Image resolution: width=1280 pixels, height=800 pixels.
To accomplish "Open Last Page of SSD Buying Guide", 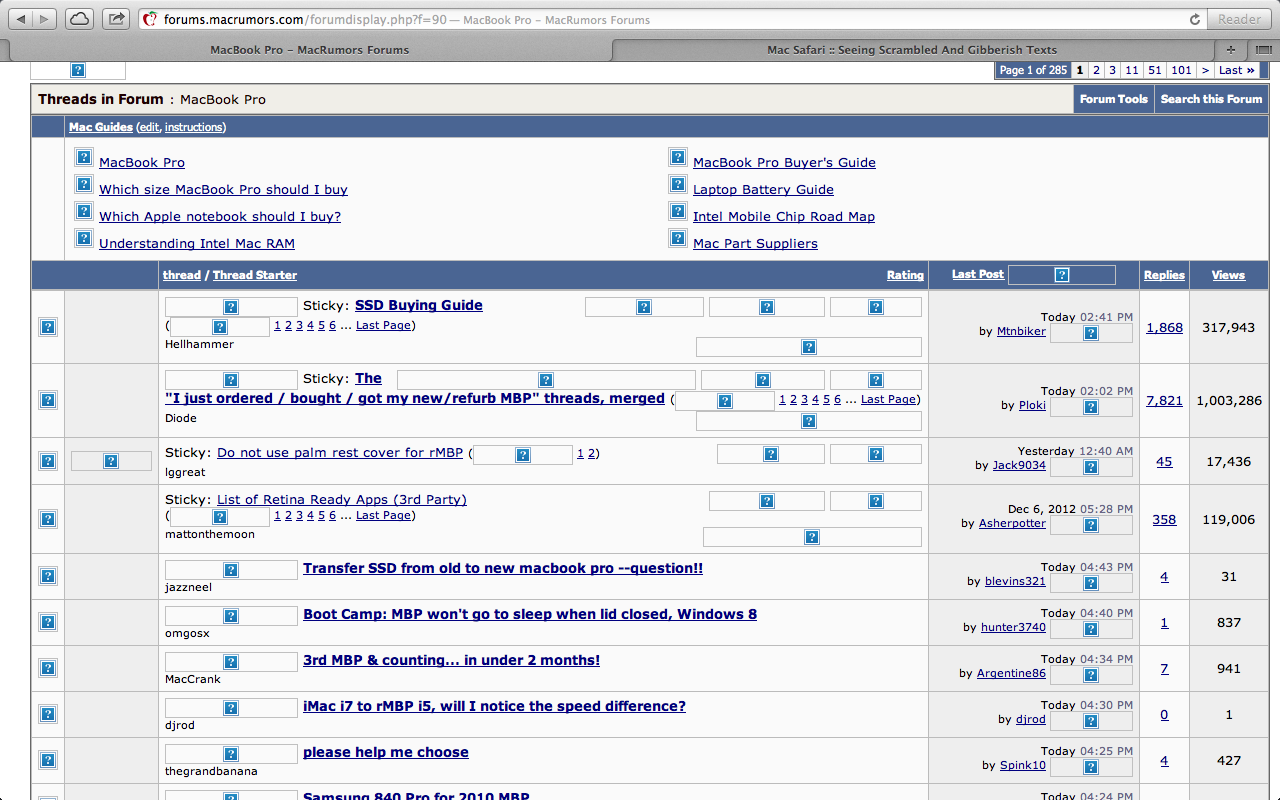I will click(x=383, y=325).
